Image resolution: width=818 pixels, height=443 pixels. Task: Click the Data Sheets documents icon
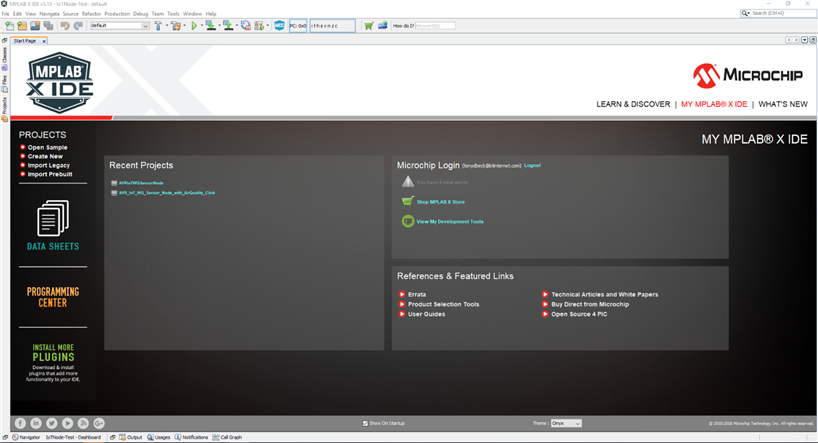coord(53,218)
